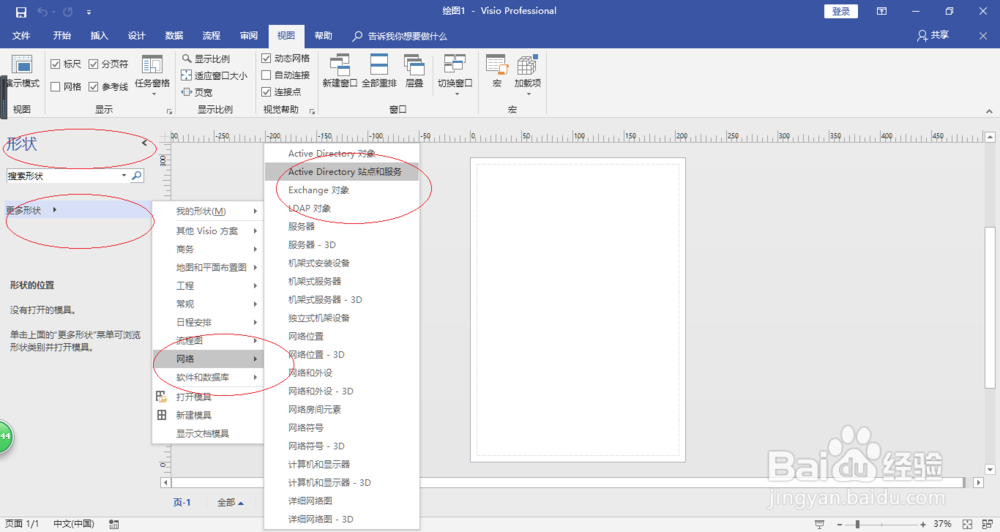1000x532 pixels.
Task: Click 显示文档模具 menu item
Action: pyautogui.click(x=208, y=434)
